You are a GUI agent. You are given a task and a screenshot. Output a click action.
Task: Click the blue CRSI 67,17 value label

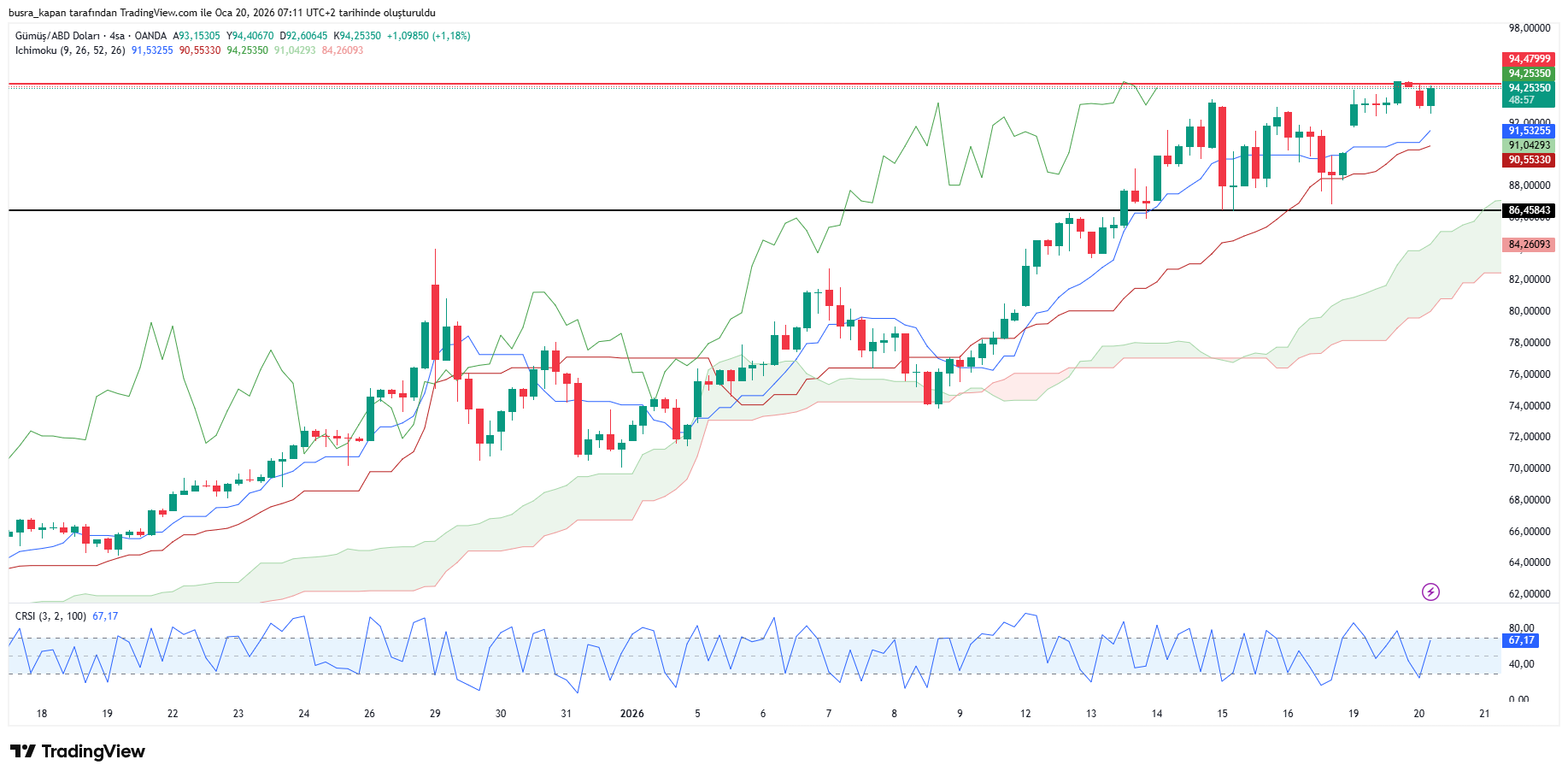point(1521,640)
